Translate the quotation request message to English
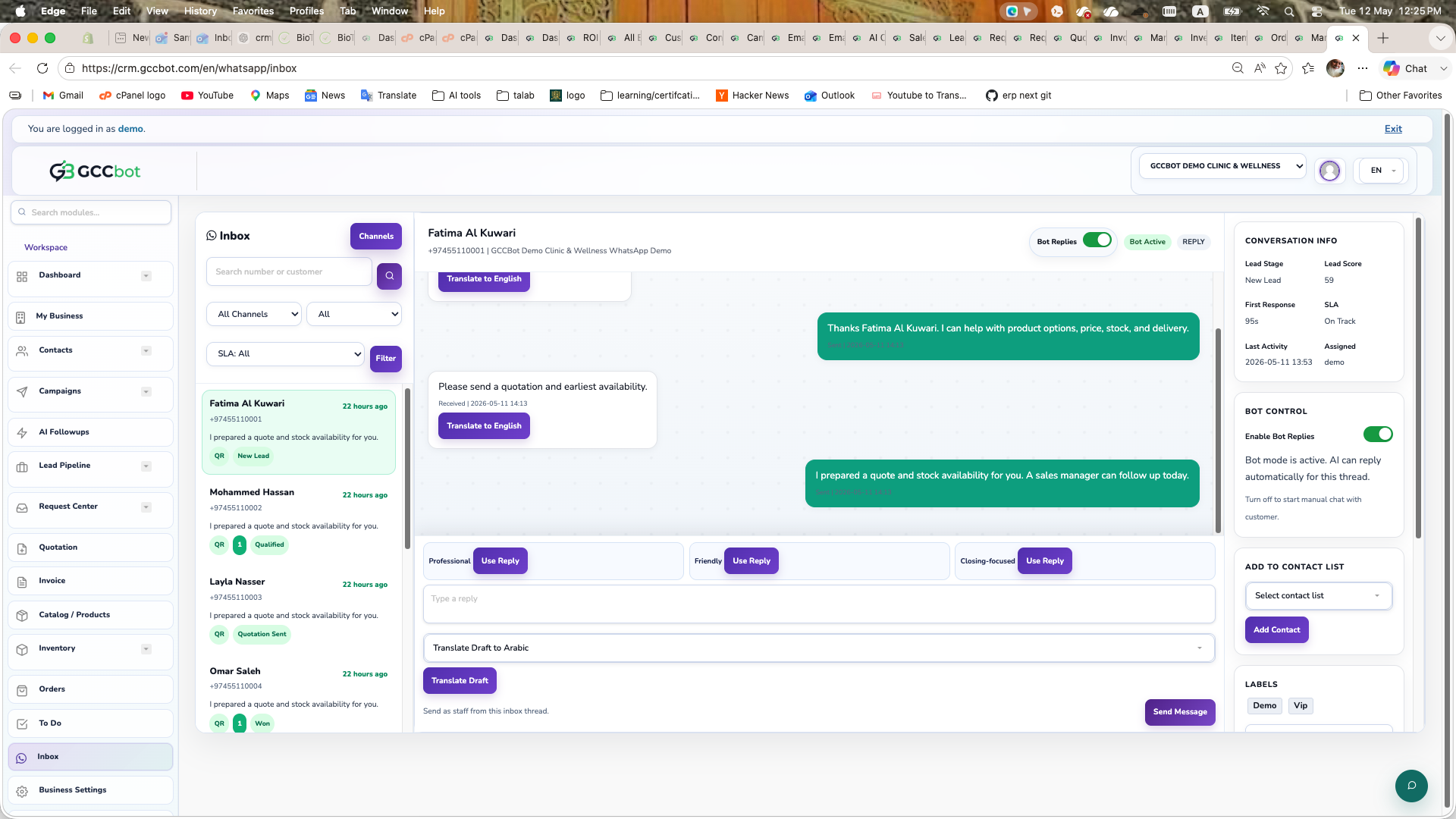The image size is (1456, 819). click(484, 426)
